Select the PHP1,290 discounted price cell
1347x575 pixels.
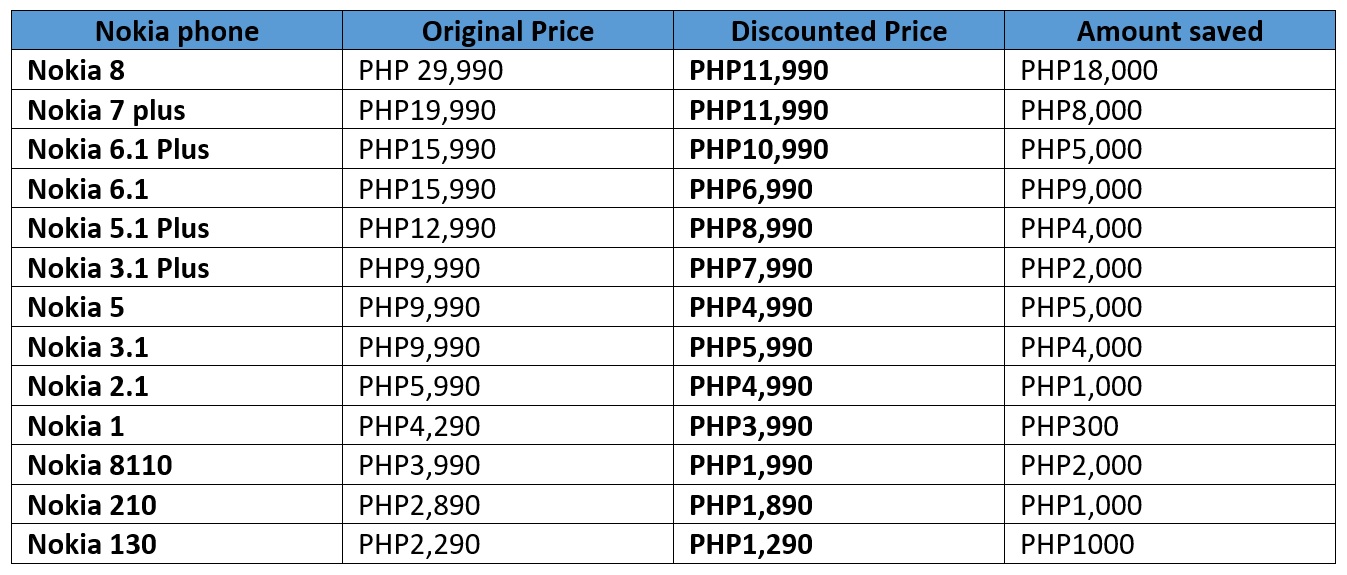(x=839, y=544)
